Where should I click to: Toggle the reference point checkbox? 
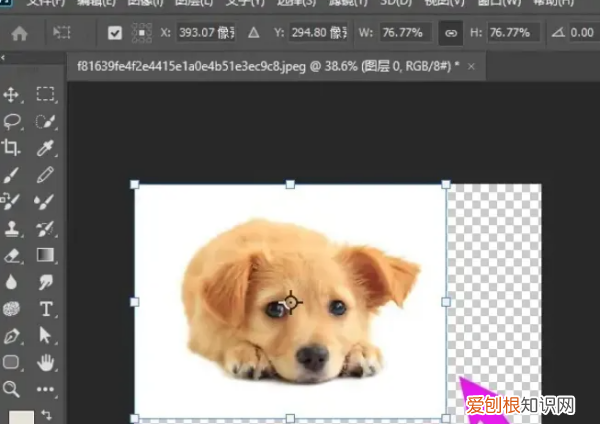115,33
